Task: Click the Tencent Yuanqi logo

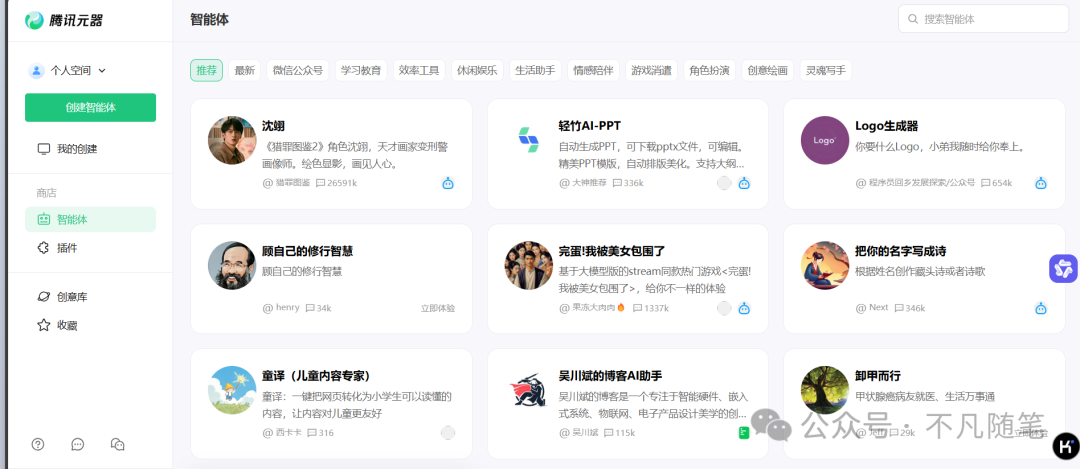Action: [x=64, y=21]
